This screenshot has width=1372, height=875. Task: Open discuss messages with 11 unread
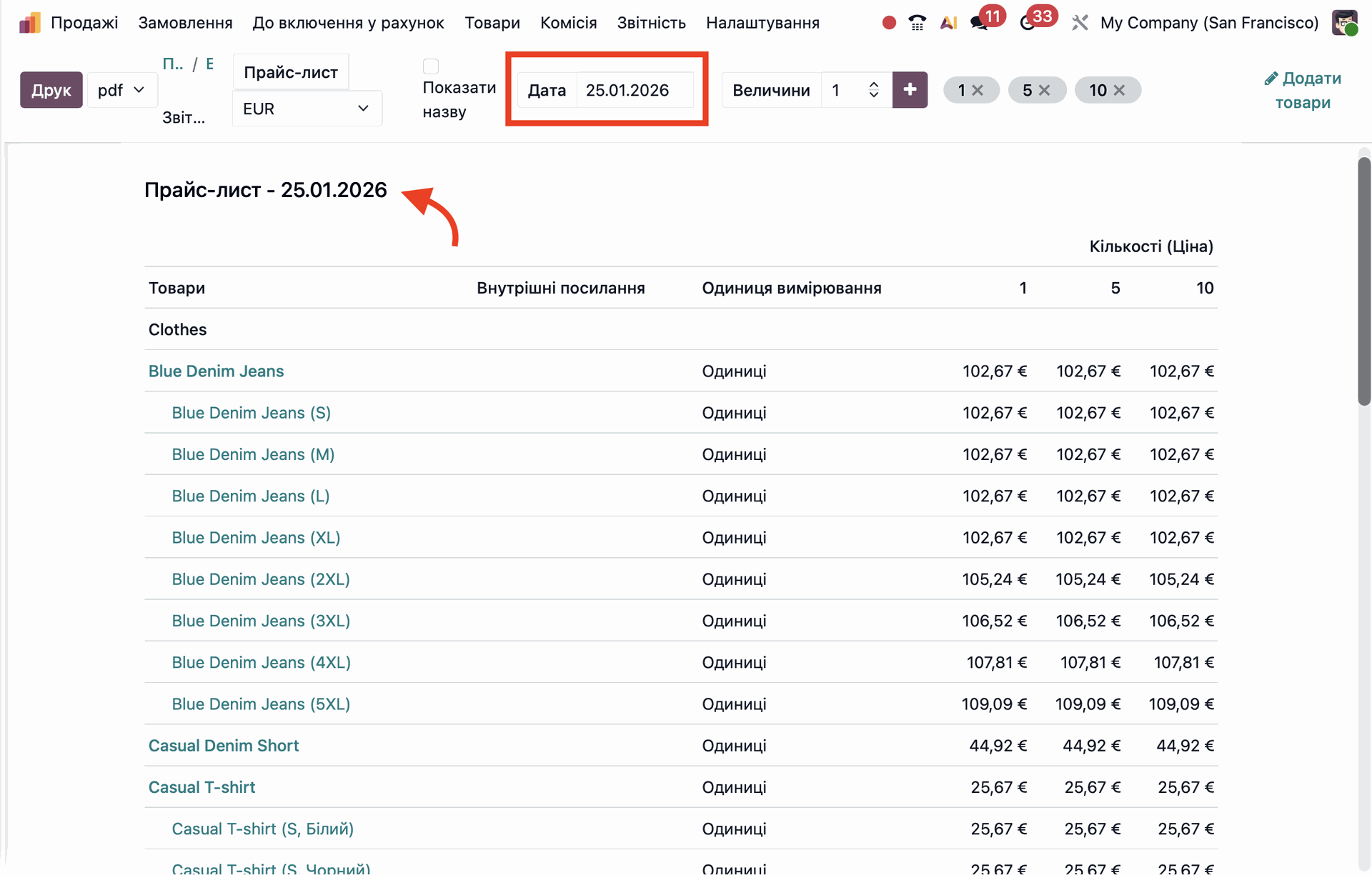979,23
